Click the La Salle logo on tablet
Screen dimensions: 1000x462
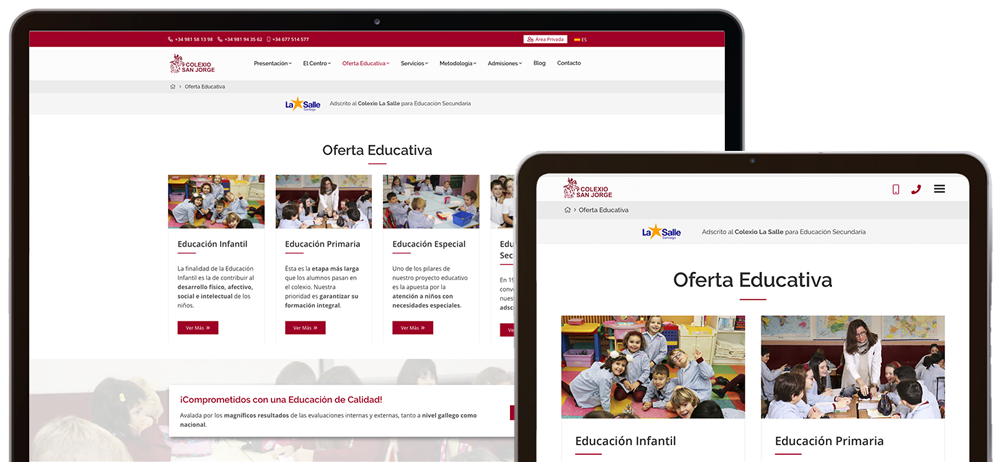661,232
